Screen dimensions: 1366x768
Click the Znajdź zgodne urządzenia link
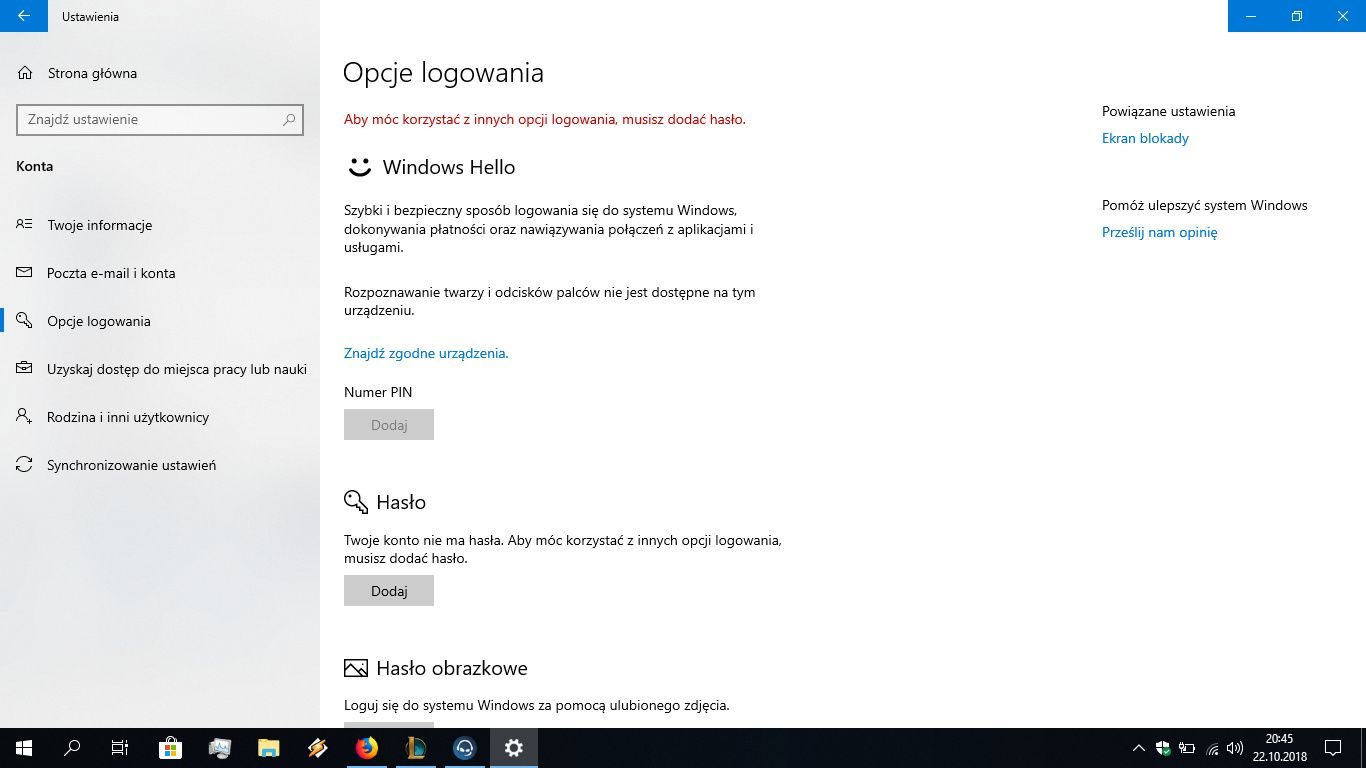tap(426, 353)
